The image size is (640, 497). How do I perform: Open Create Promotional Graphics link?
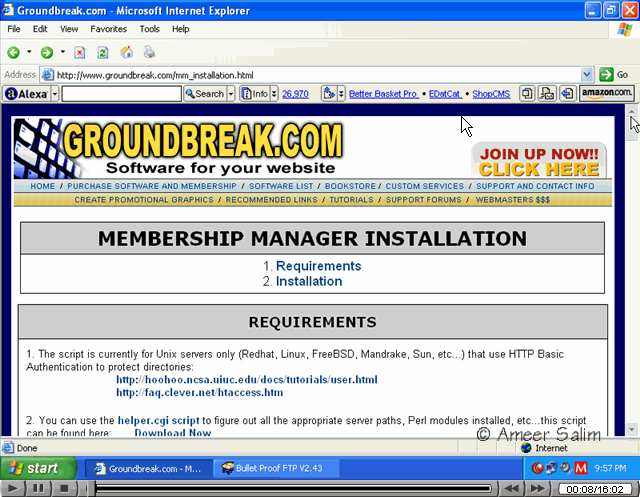(x=144, y=200)
